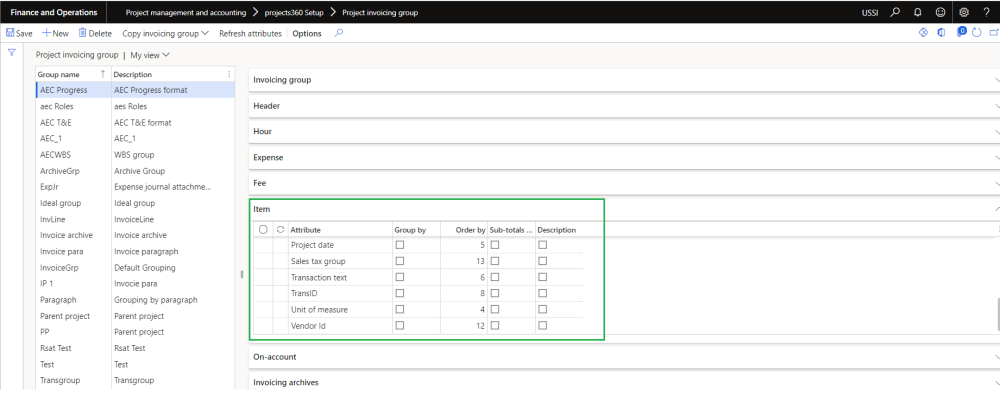
Task: Open Copy invoicing group dropdown
Action: click(x=165, y=33)
